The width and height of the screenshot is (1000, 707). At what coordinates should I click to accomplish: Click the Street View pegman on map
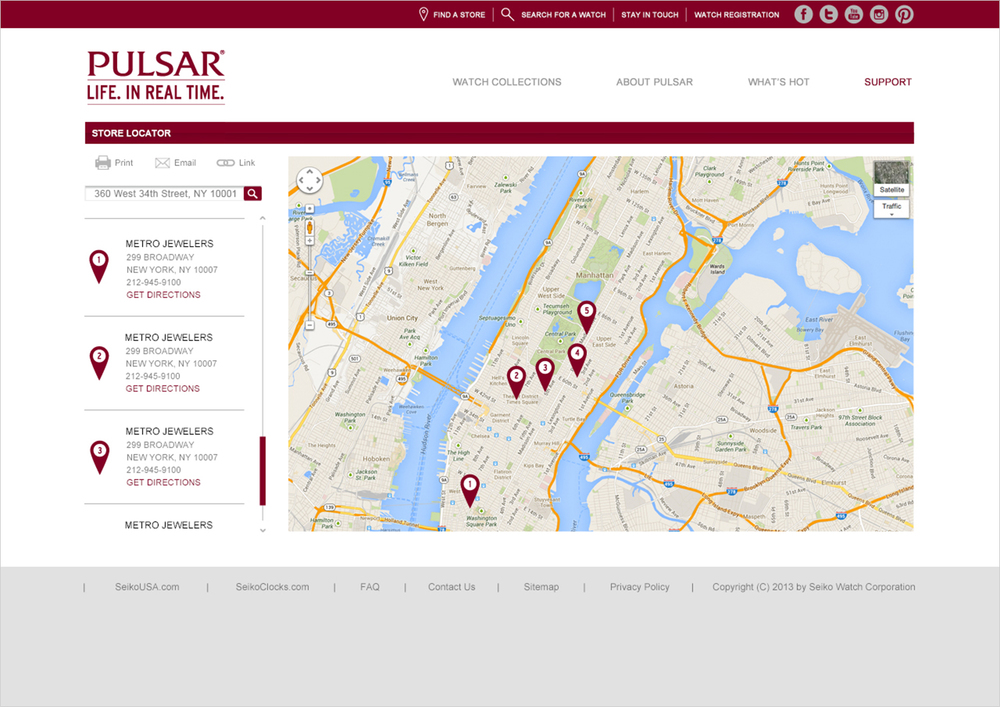tap(309, 228)
